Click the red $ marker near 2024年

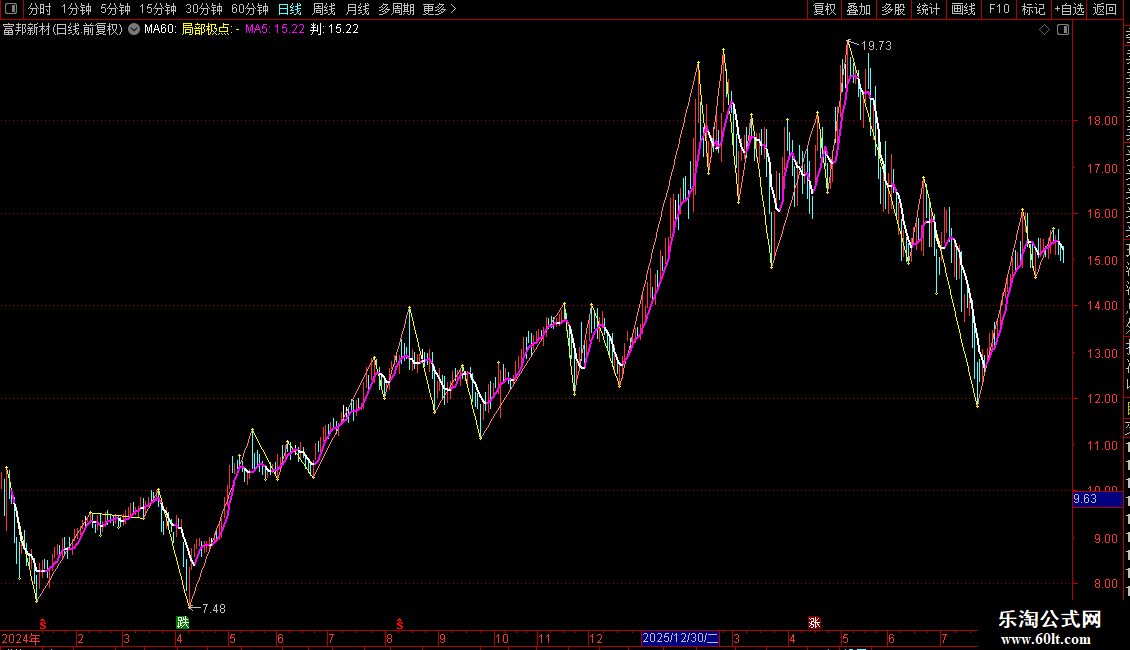(43, 624)
